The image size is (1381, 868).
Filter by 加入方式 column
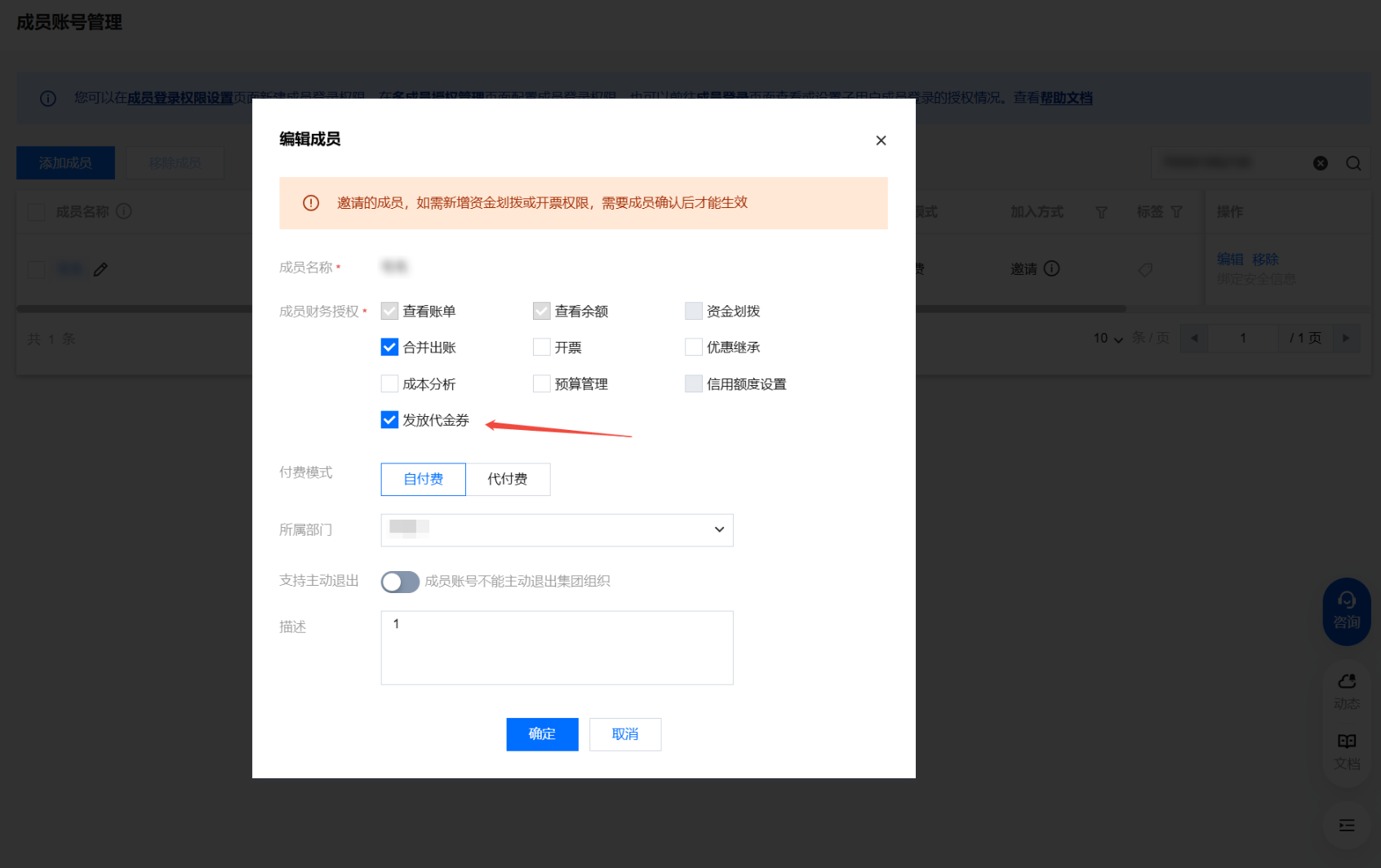click(1101, 212)
